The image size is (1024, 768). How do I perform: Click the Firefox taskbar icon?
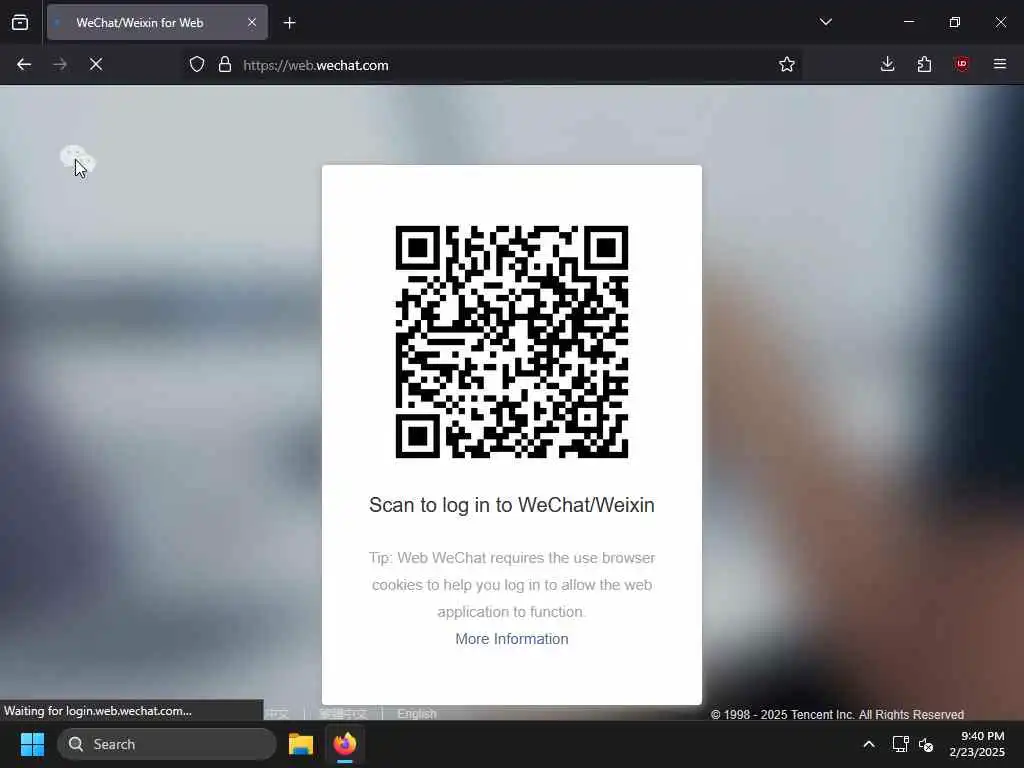(345, 744)
